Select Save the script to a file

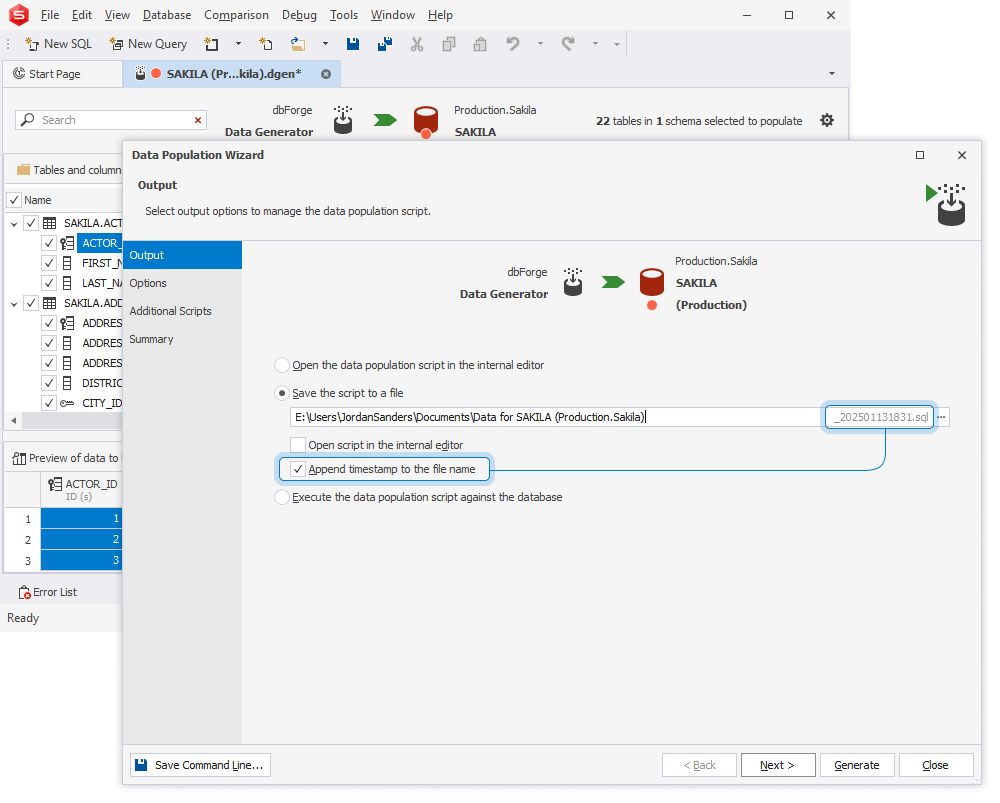click(x=281, y=394)
